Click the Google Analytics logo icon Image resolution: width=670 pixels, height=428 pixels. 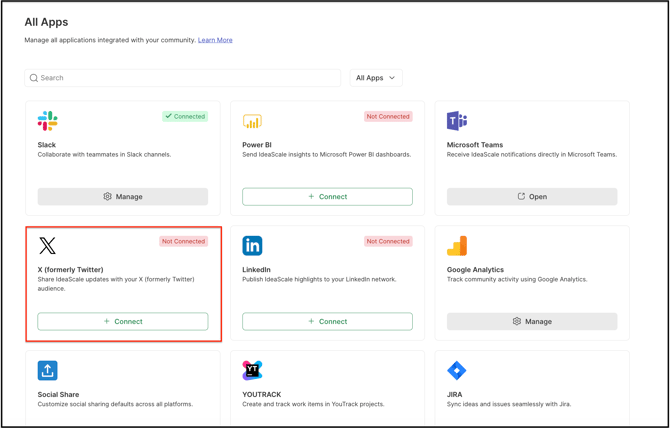point(457,246)
